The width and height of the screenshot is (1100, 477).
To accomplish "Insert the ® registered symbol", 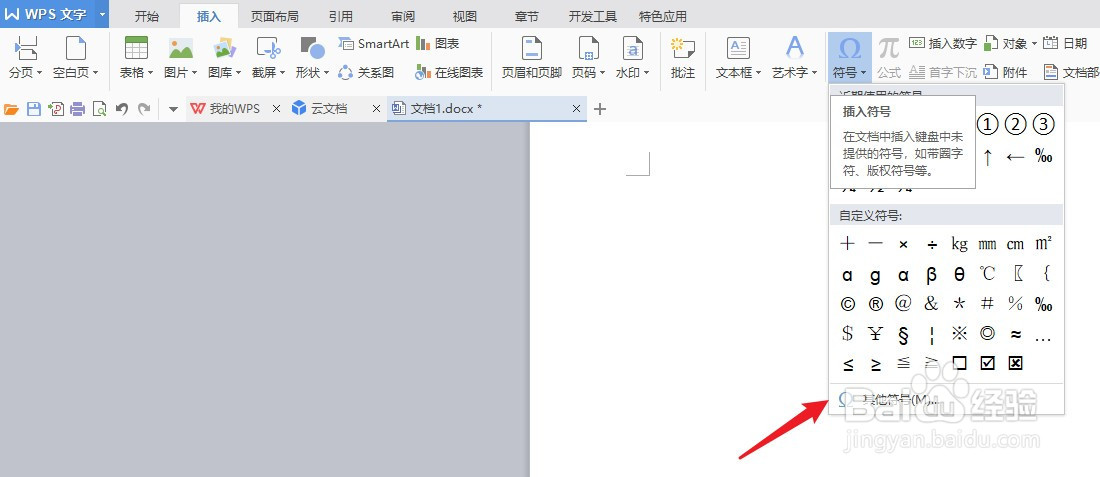I will pyautogui.click(x=876, y=304).
